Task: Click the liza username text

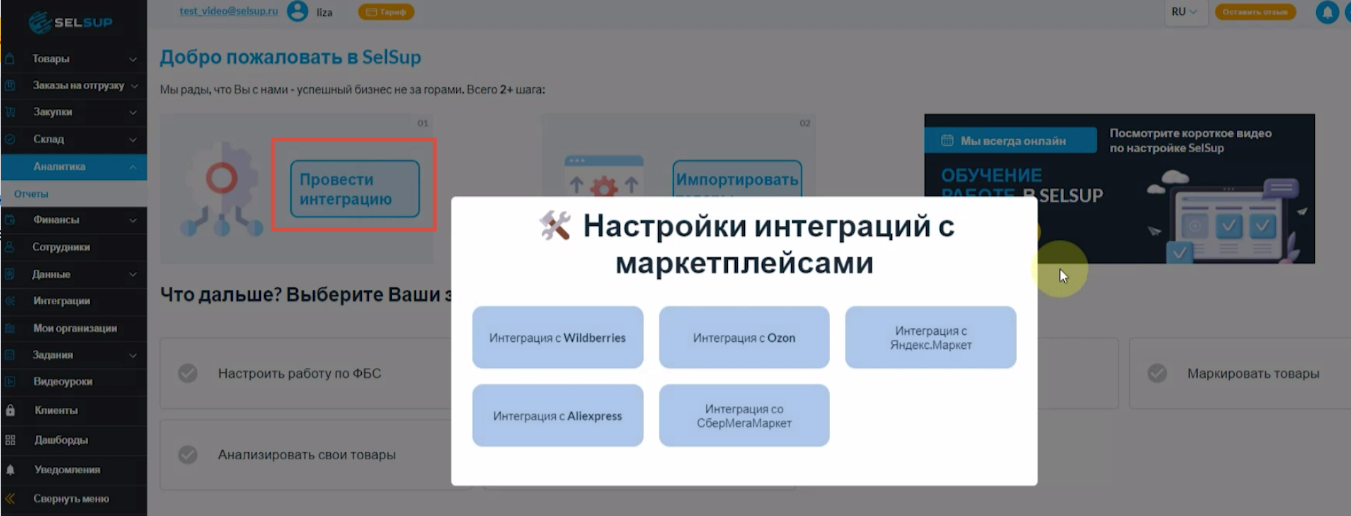Action: (324, 12)
